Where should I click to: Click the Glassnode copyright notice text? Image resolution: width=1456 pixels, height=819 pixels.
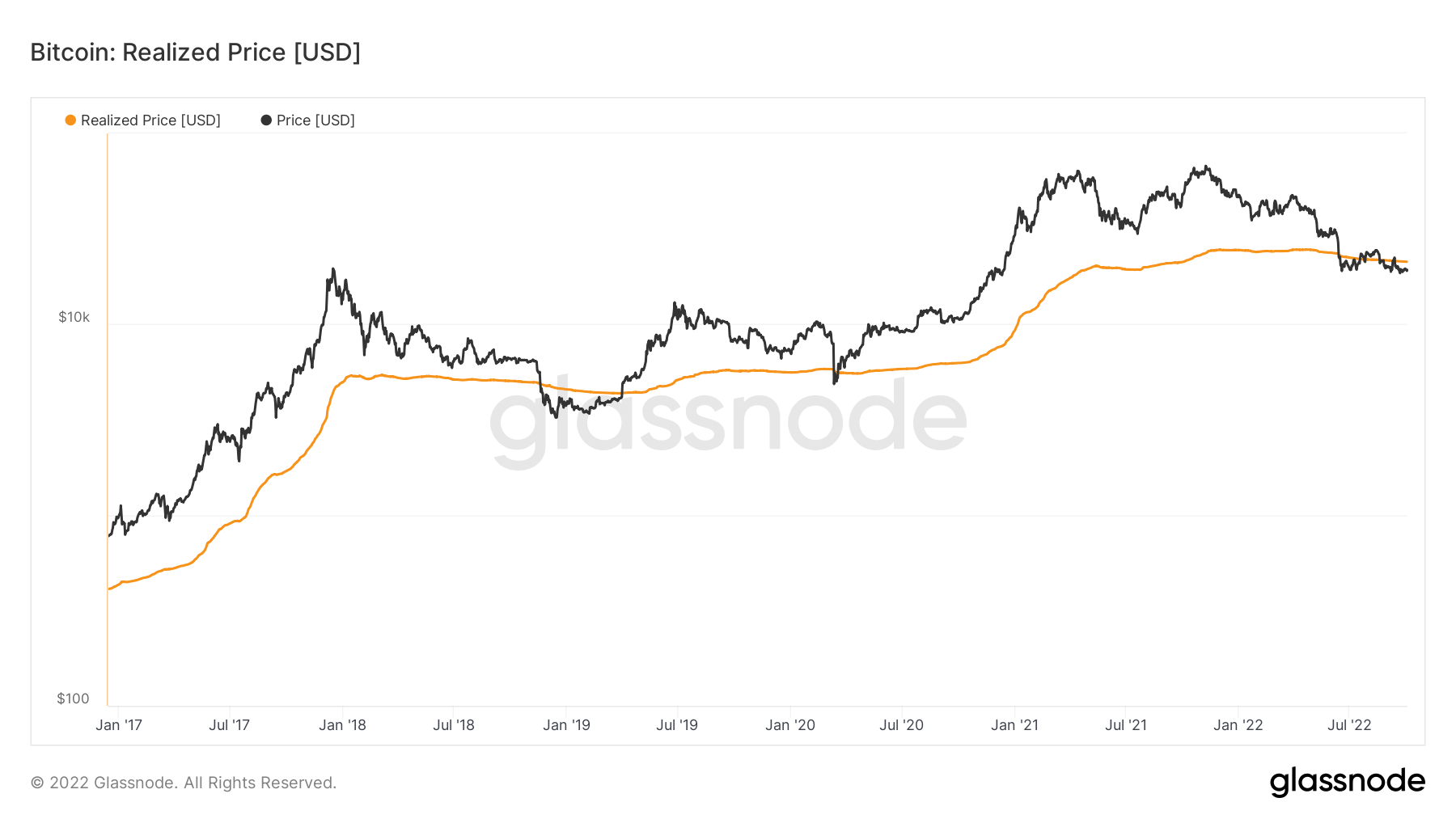184,783
